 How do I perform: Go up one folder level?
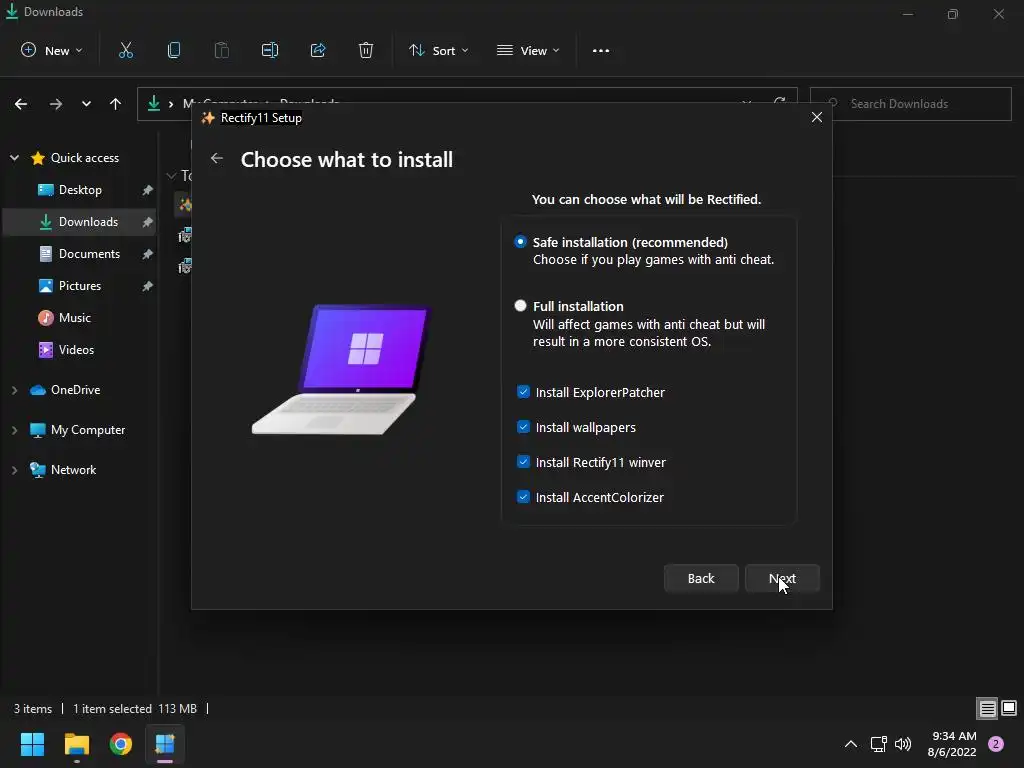pos(116,104)
